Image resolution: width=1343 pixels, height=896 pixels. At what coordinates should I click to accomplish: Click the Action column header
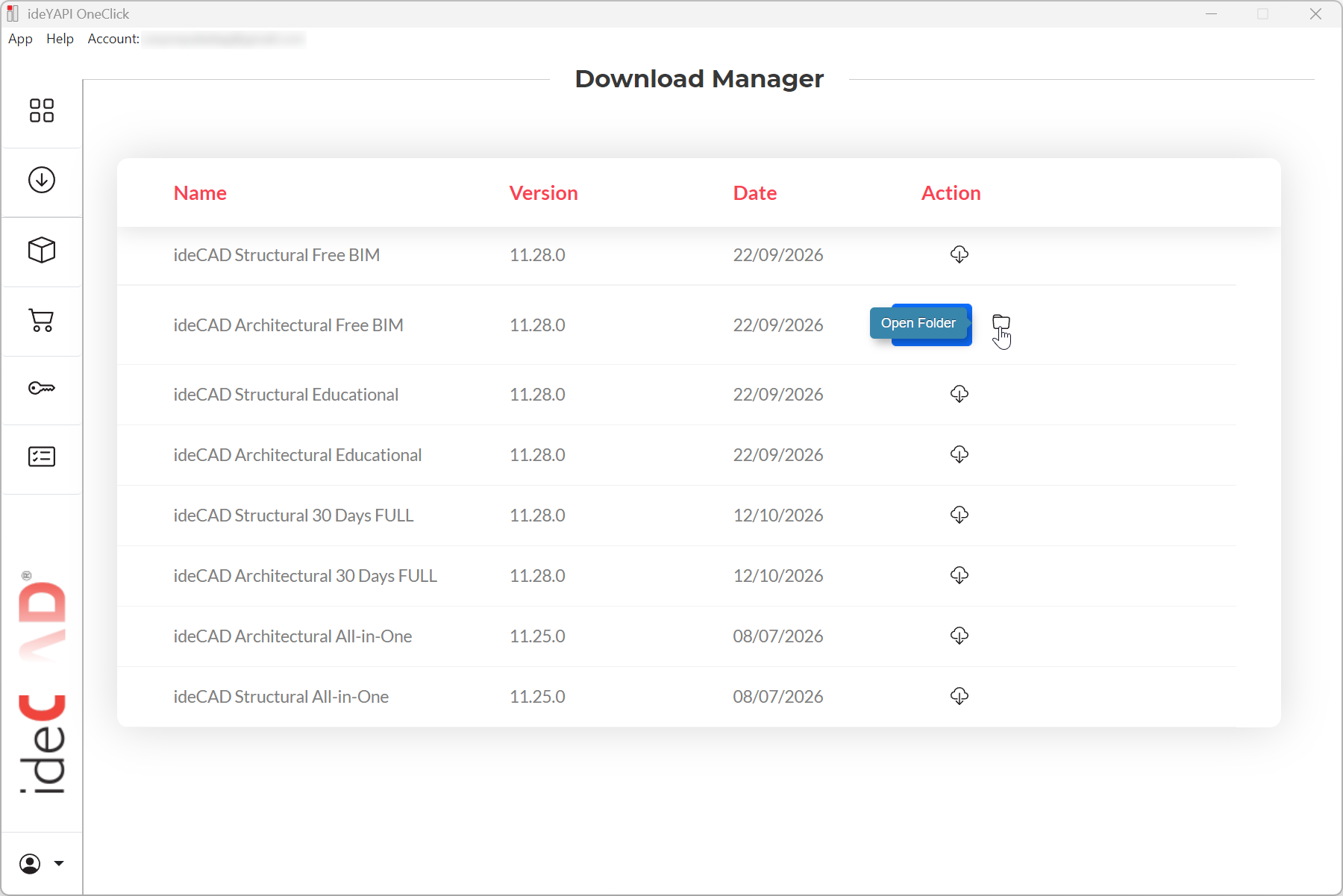coord(951,193)
